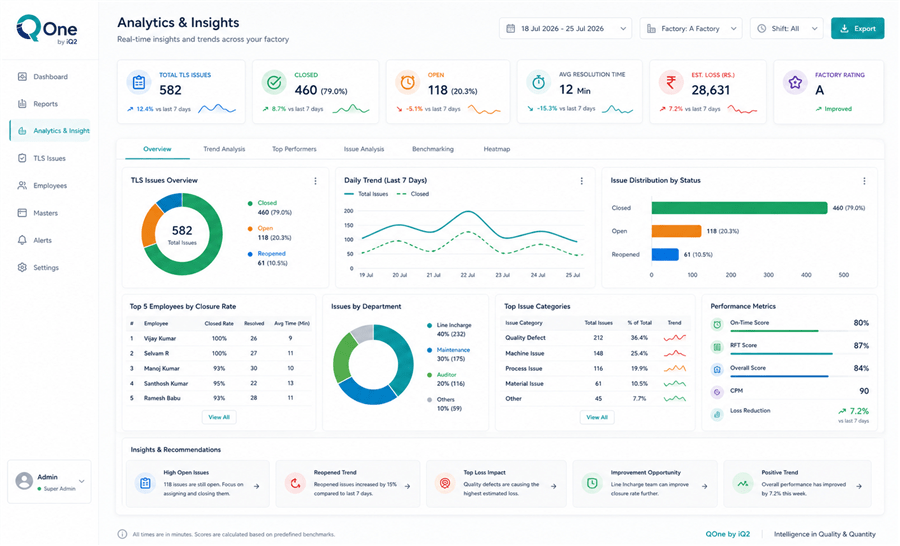Screen dimensions: 900x546
Task: Open the Masters sidebar icon
Action: pyautogui.click(x=22, y=212)
